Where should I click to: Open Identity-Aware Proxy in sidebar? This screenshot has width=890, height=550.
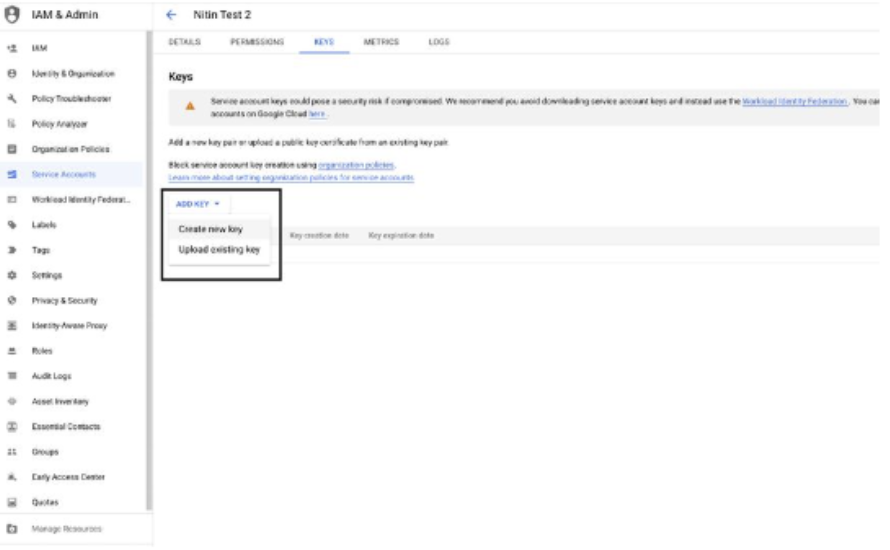[x=69, y=326]
